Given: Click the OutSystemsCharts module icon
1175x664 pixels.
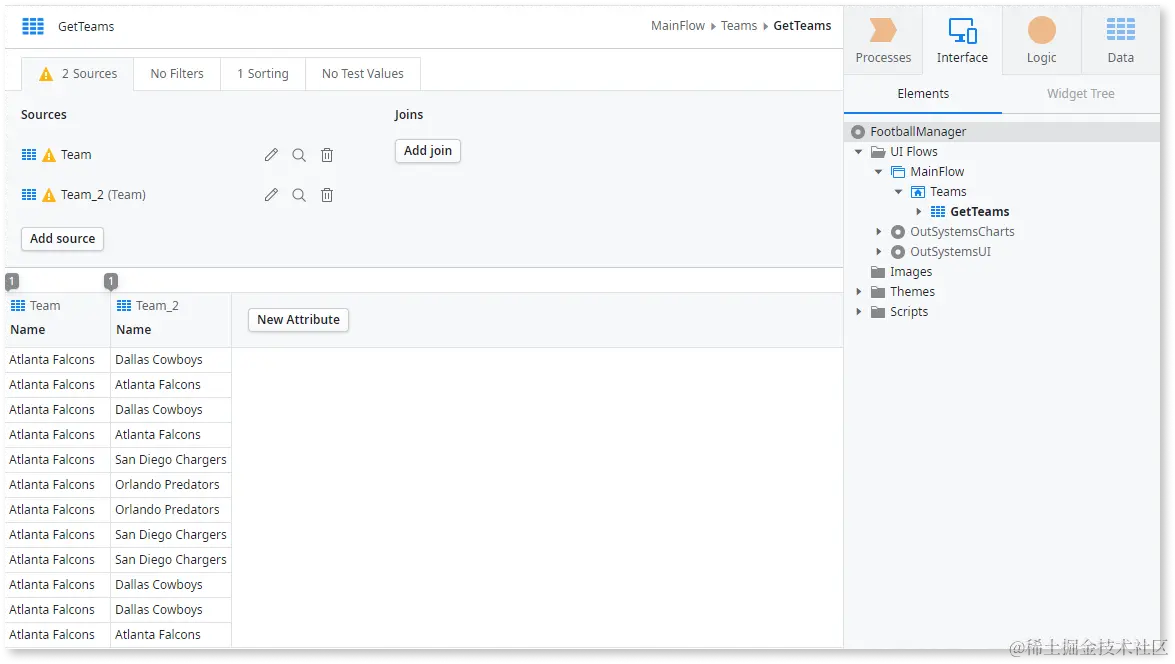Looking at the screenshot, I should point(898,232).
